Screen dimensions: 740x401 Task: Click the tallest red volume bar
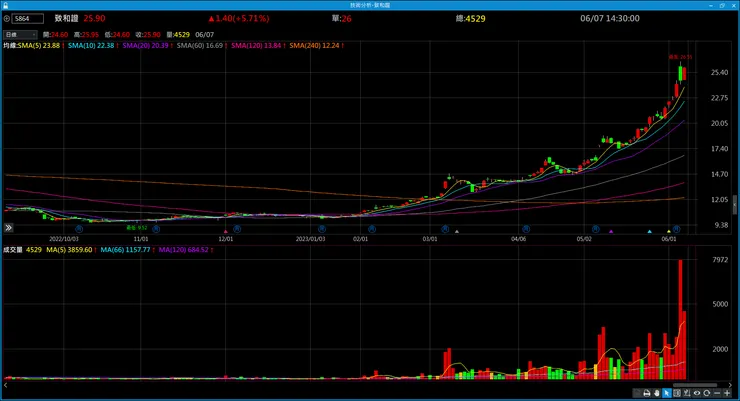(680, 319)
